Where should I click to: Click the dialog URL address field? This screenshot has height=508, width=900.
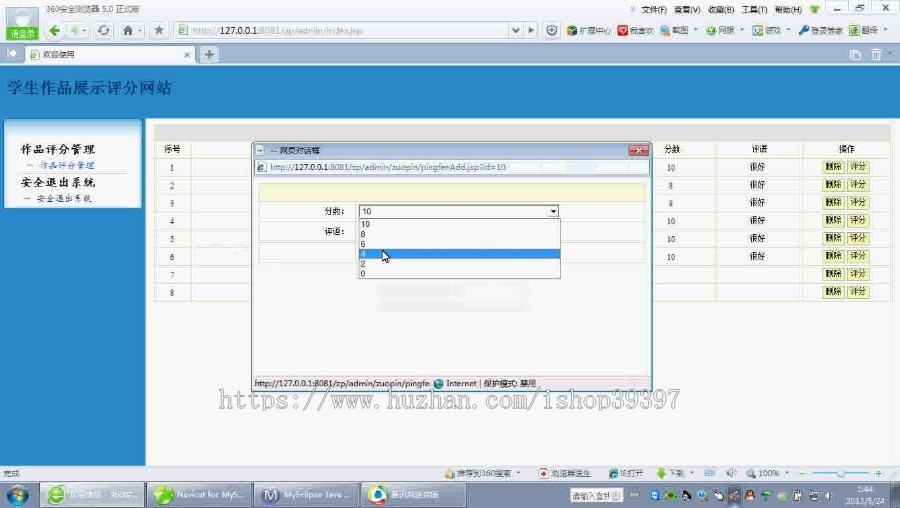click(x=452, y=167)
